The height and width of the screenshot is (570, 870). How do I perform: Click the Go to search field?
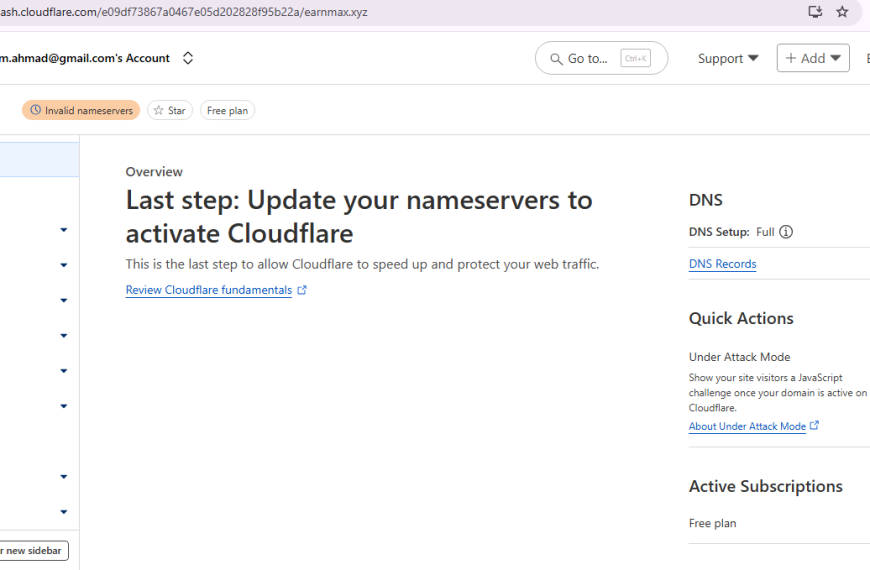pyautogui.click(x=601, y=58)
